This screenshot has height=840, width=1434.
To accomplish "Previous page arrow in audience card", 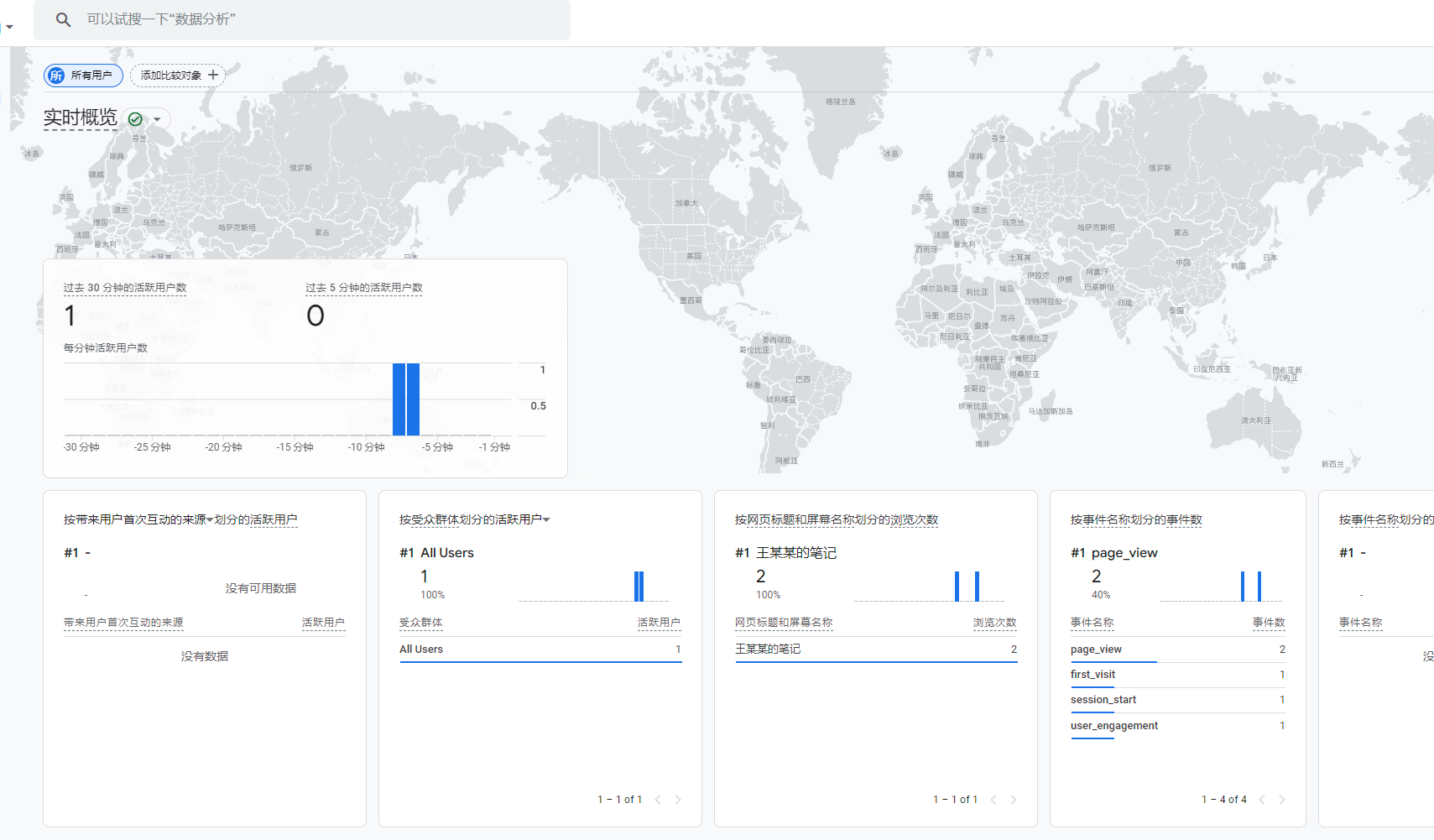I will tap(658, 800).
